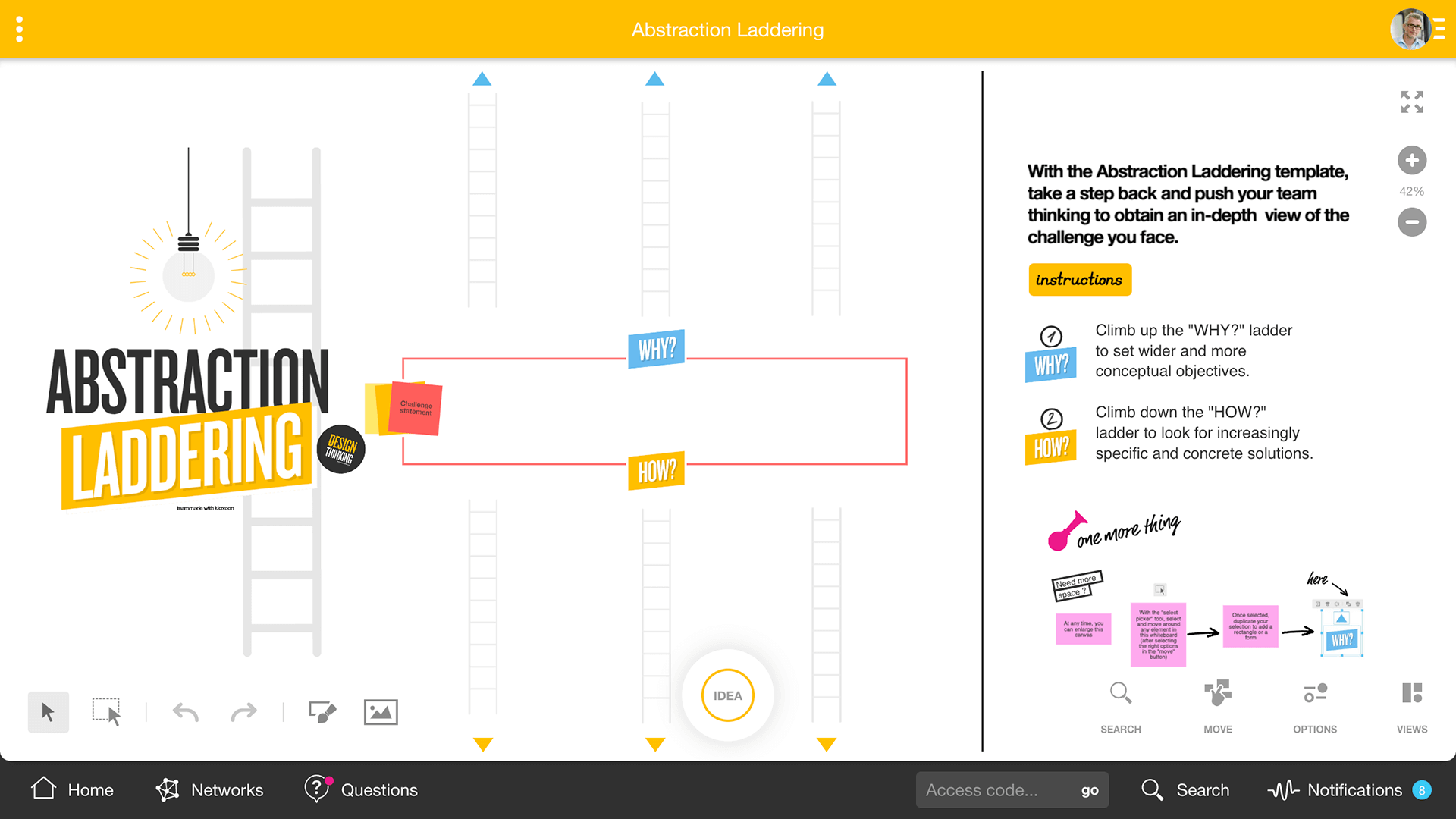Image resolution: width=1456 pixels, height=819 pixels.
Task: Select the arrow pointer tool
Action: pyautogui.click(x=48, y=712)
